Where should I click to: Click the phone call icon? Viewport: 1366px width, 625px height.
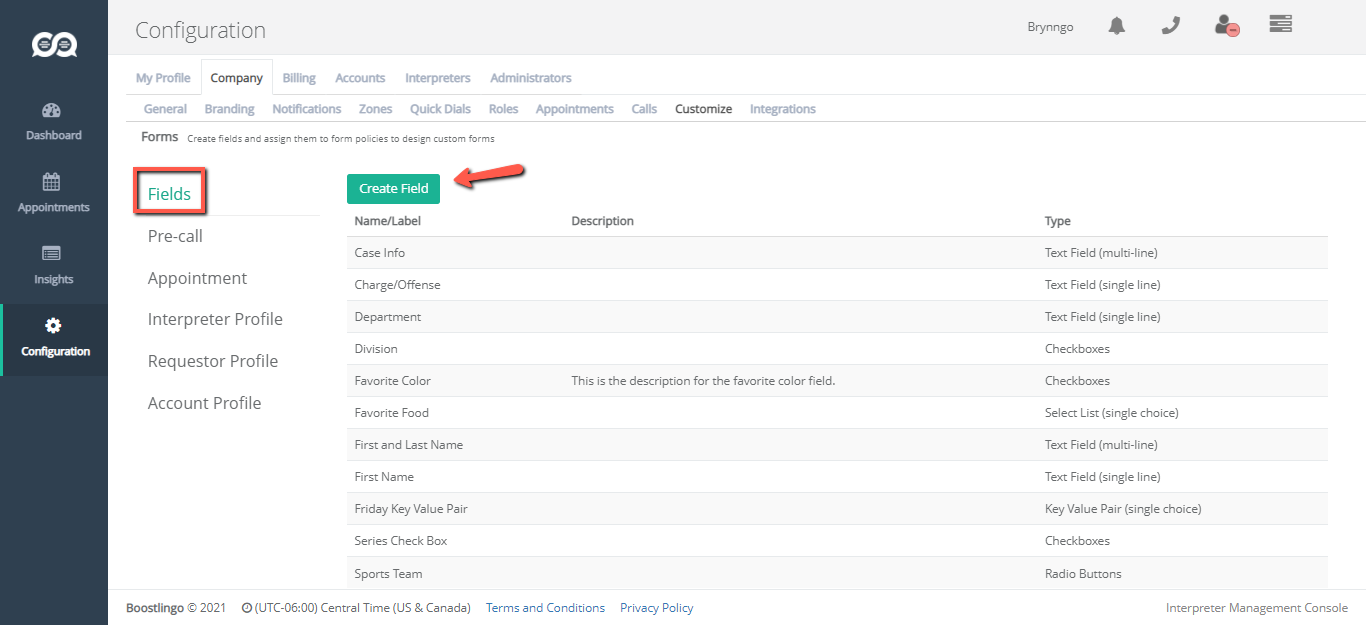pyautogui.click(x=1171, y=26)
